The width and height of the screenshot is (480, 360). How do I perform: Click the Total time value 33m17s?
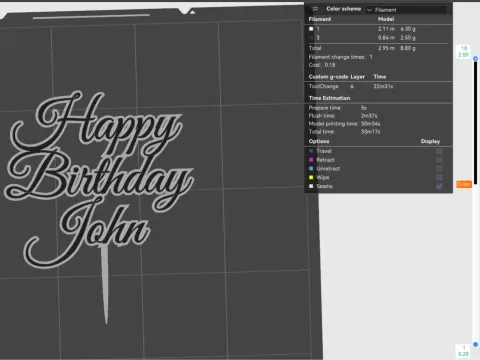point(370,132)
